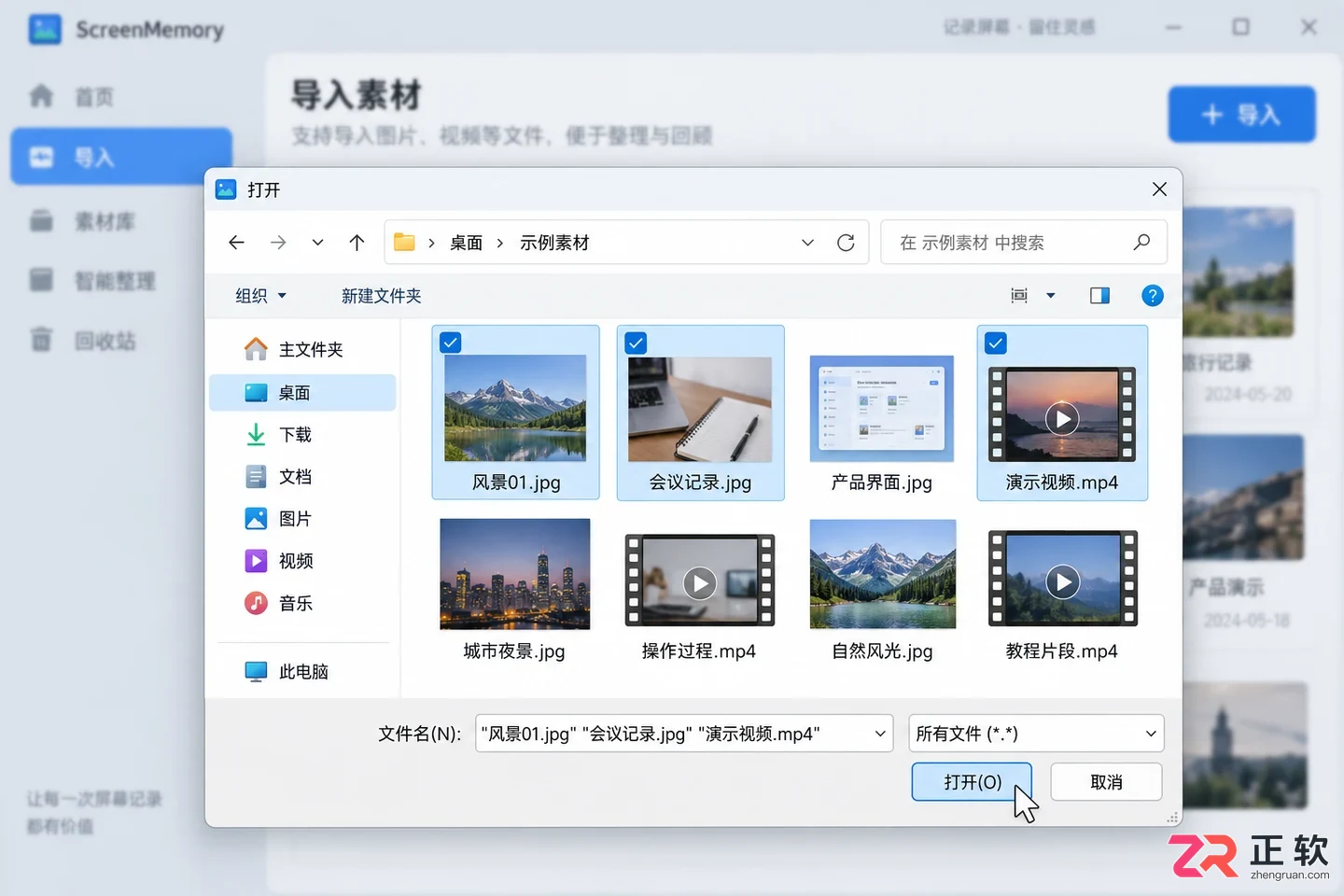
Task: Select the 城市夜景.jpg thumbnail
Action: click(x=515, y=574)
